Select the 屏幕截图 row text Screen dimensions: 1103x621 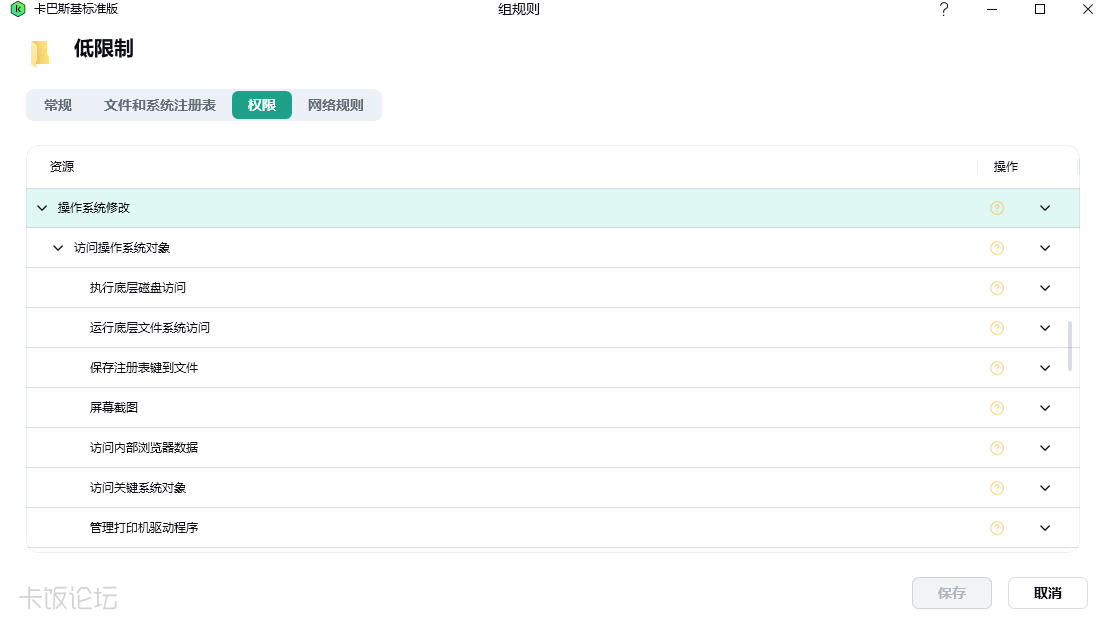click(x=114, y=408)
